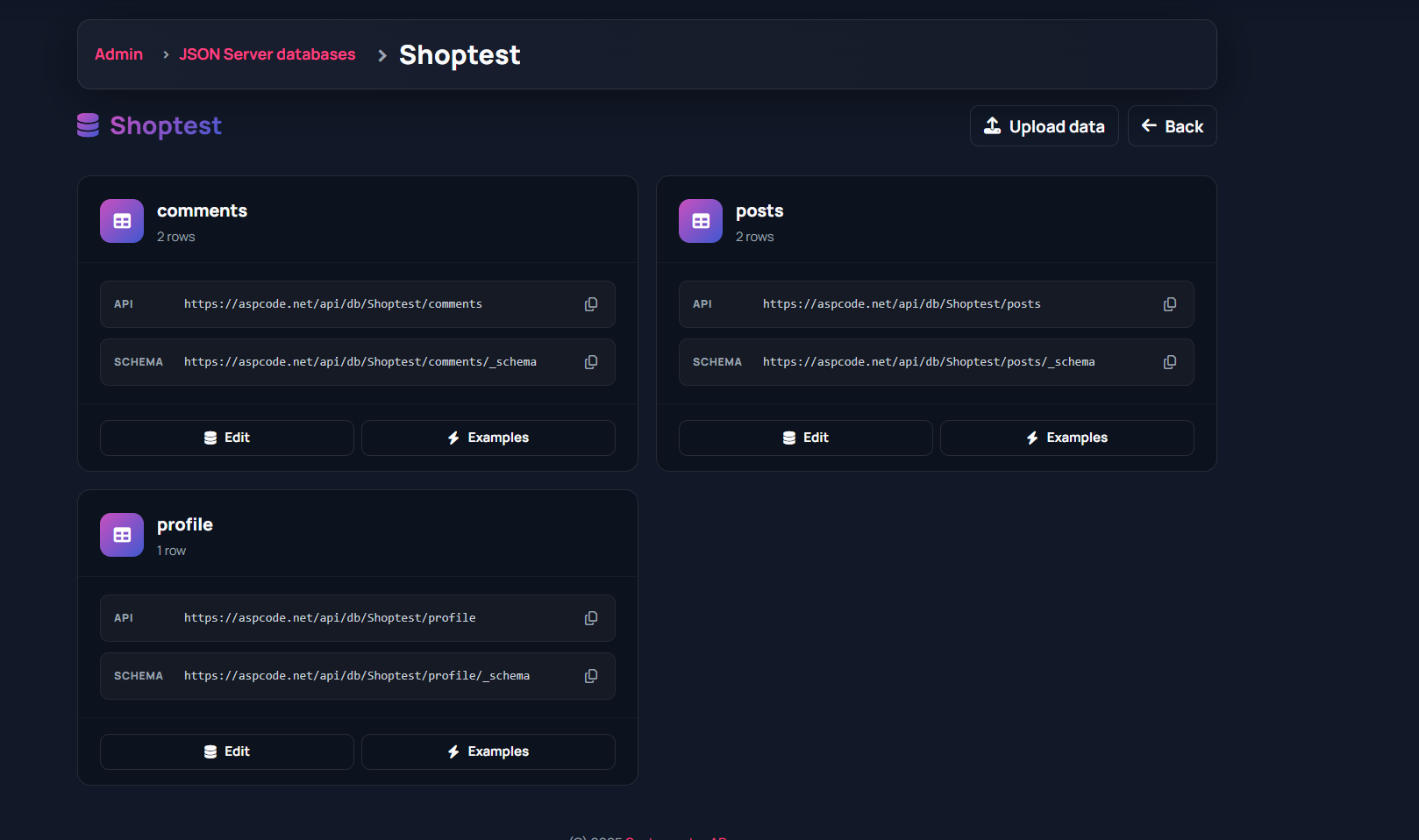Edit the profile table

[x=227, y=751]
